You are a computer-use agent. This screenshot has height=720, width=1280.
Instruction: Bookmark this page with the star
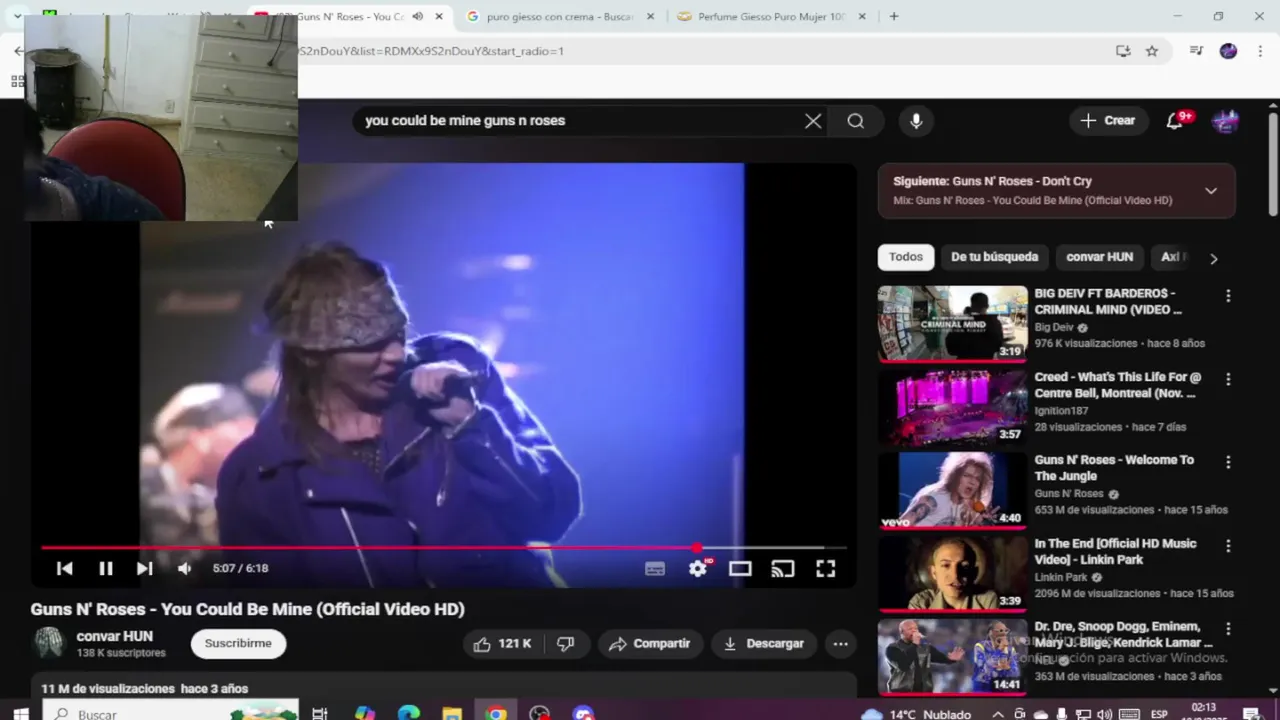click(x=1152, y=51)
